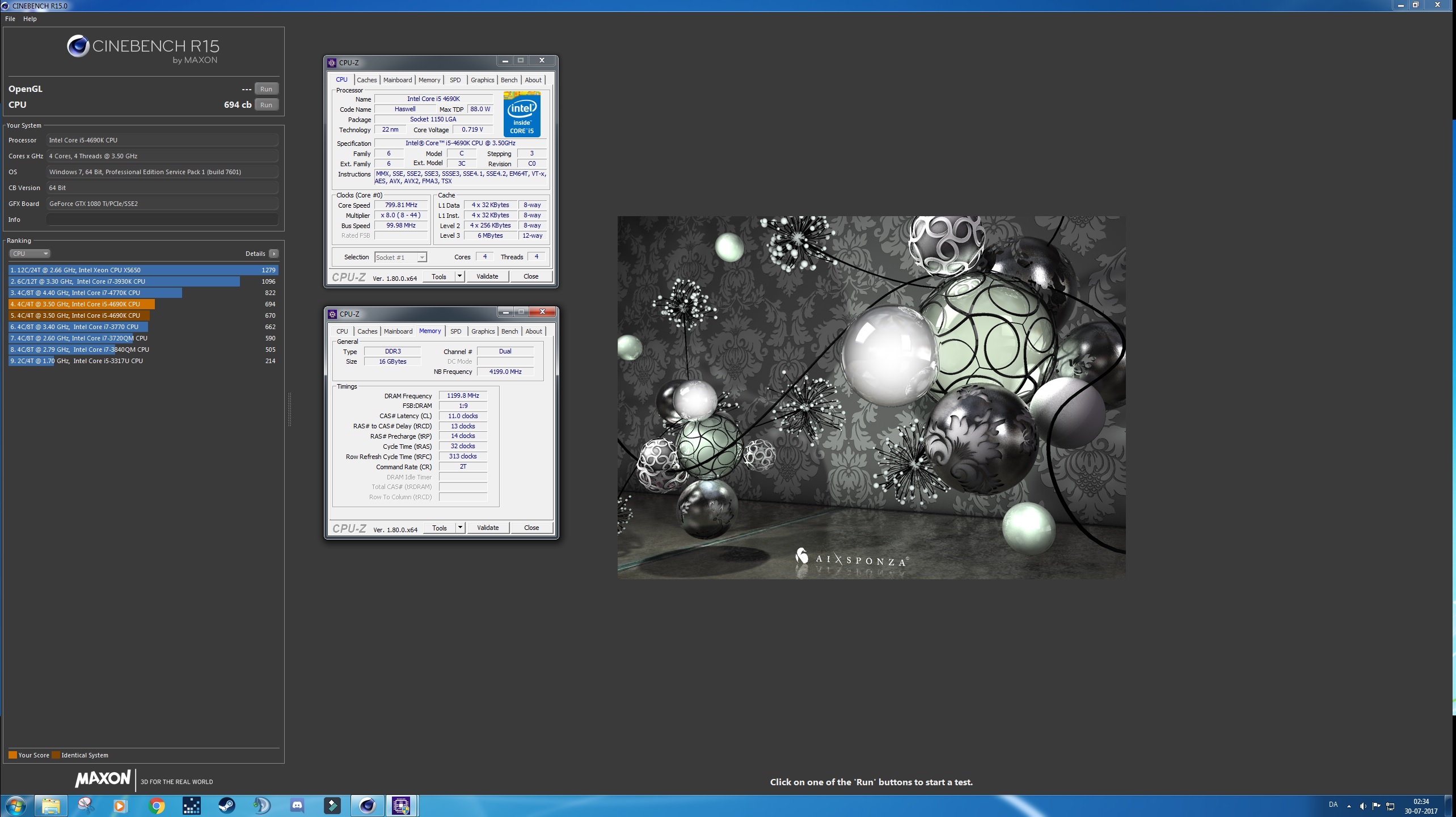Switch to CPU tab in lower CPU-Z

pyautogui.click(x=342, y=331)
